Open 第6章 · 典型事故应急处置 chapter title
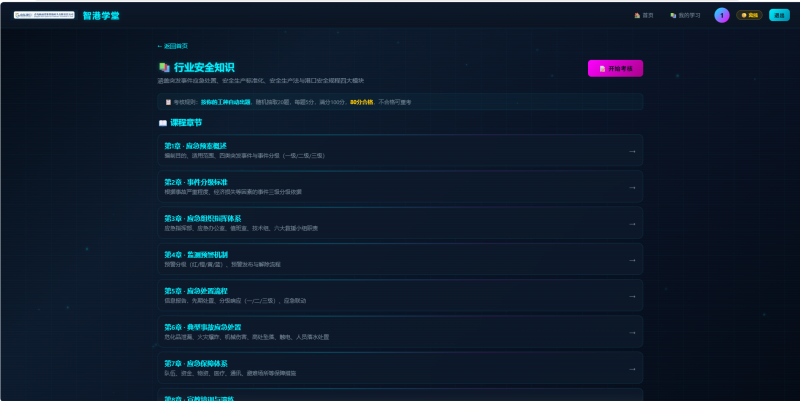 [x=203, y=327]
